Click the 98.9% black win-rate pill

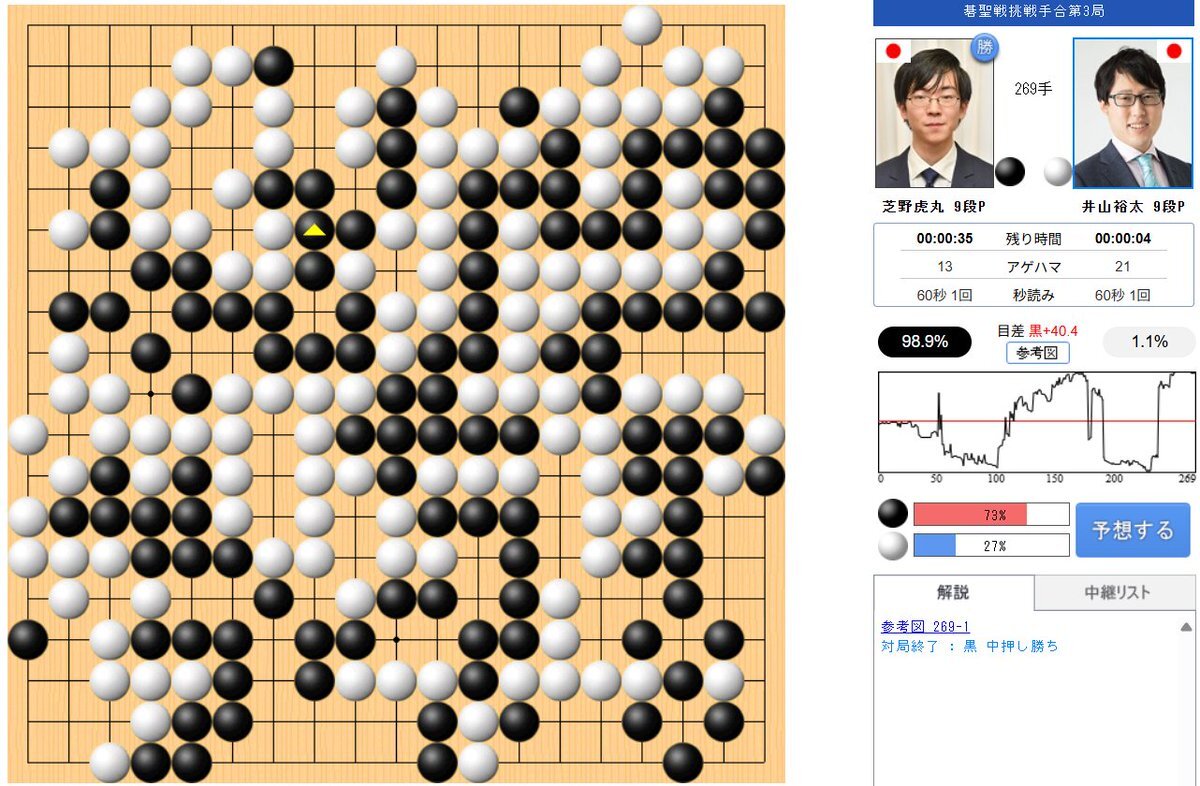(x=925, y=342)
